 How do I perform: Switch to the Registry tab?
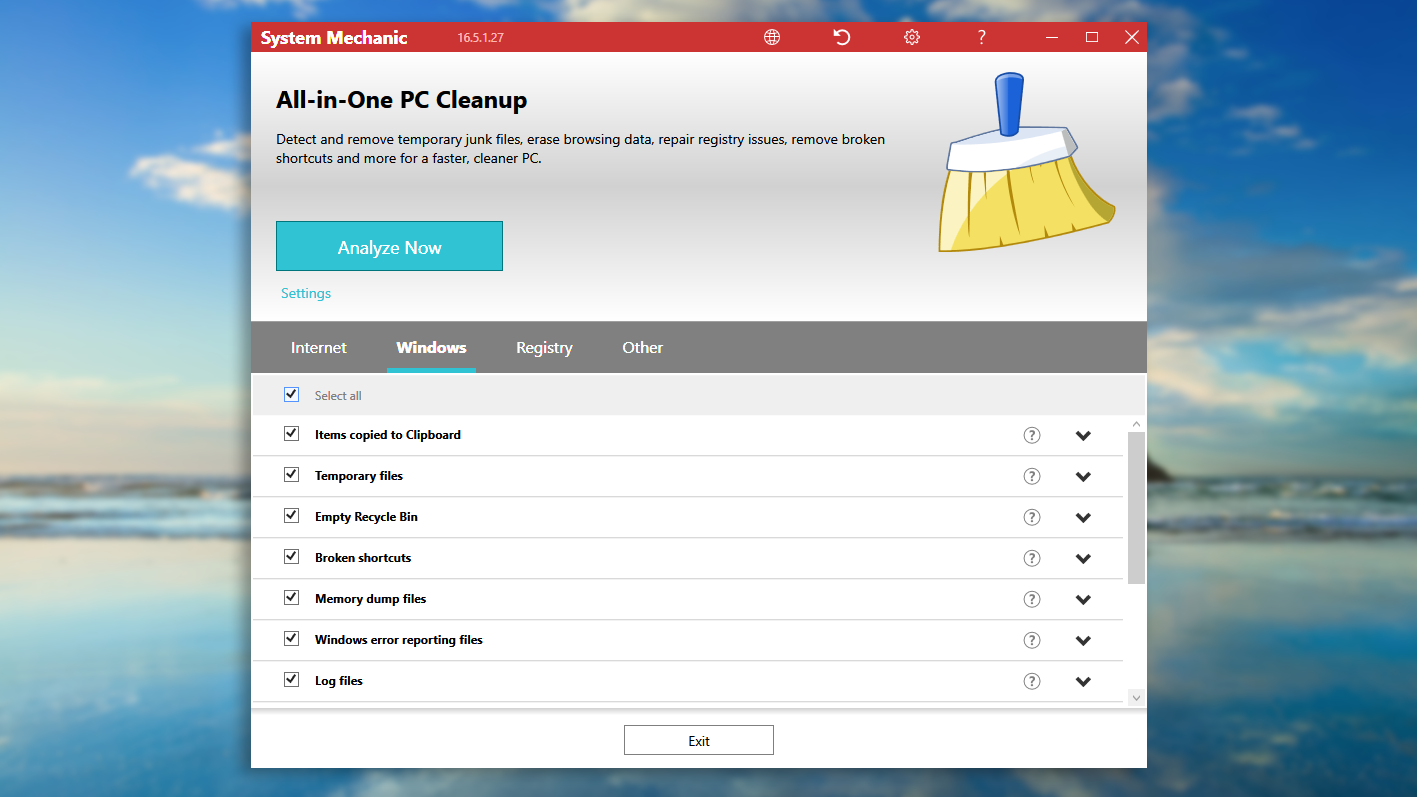pos(544,348)
